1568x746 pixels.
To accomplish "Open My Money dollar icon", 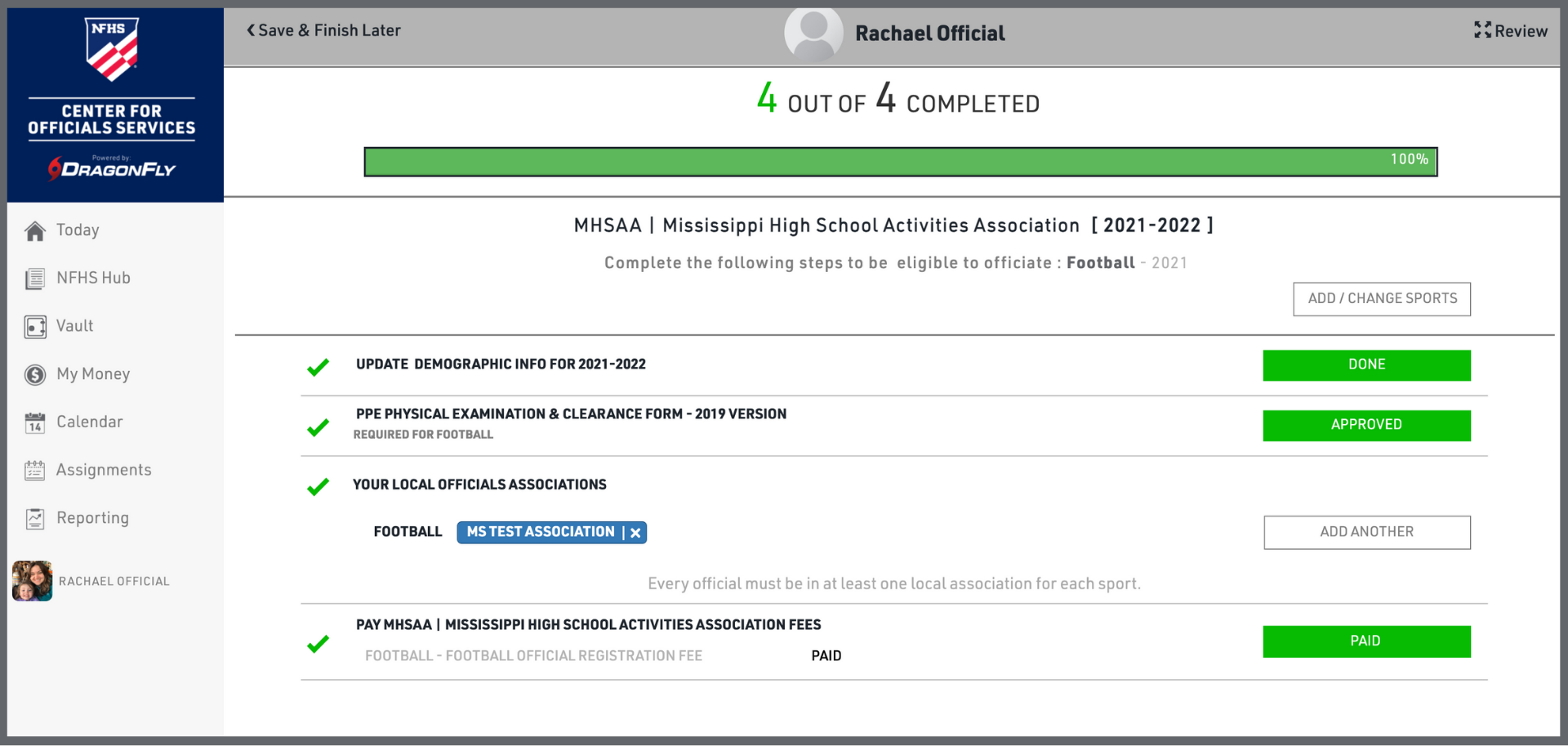I will [x=35, y=374].
